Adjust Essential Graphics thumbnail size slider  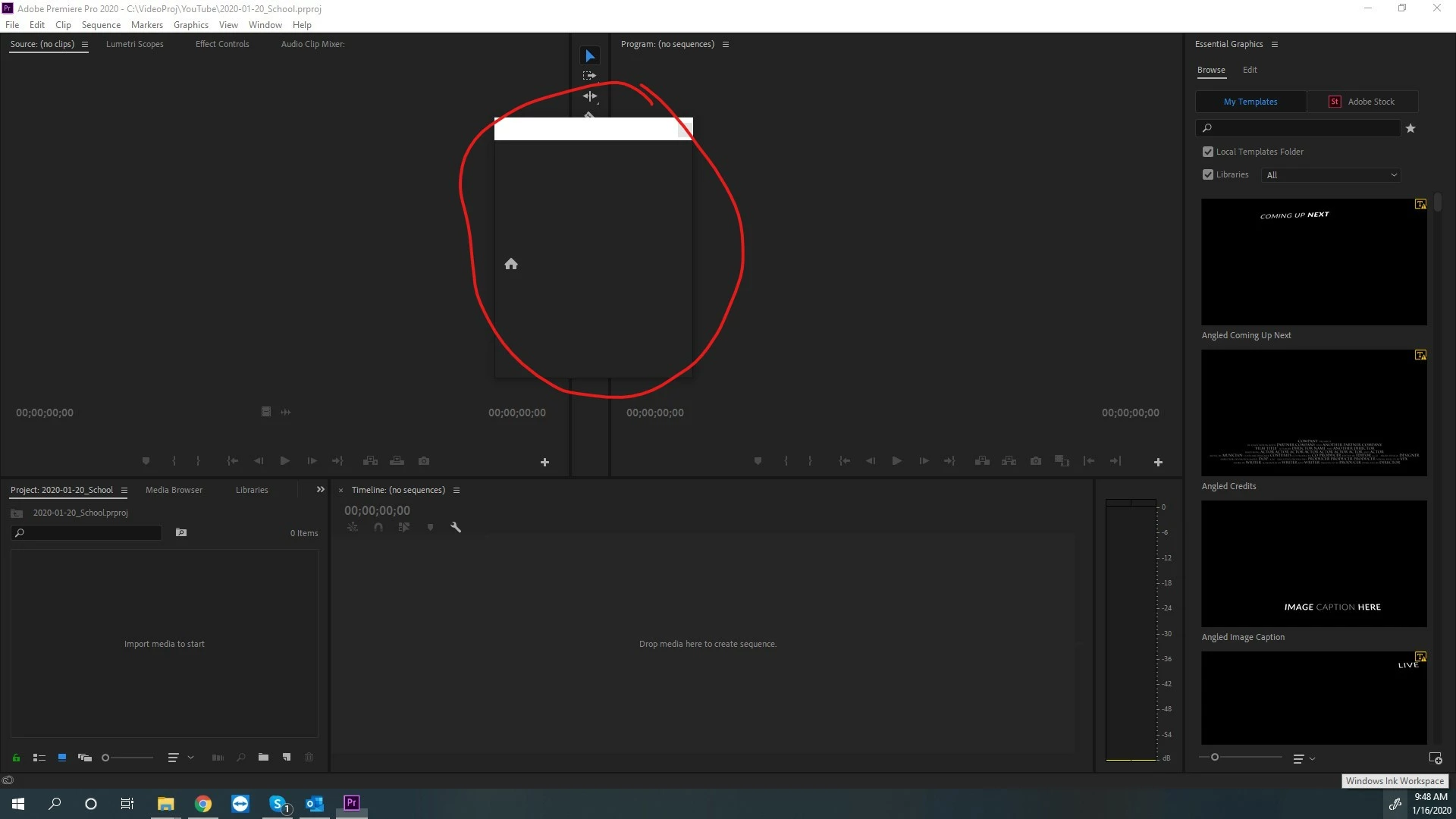click(1215, 758)
